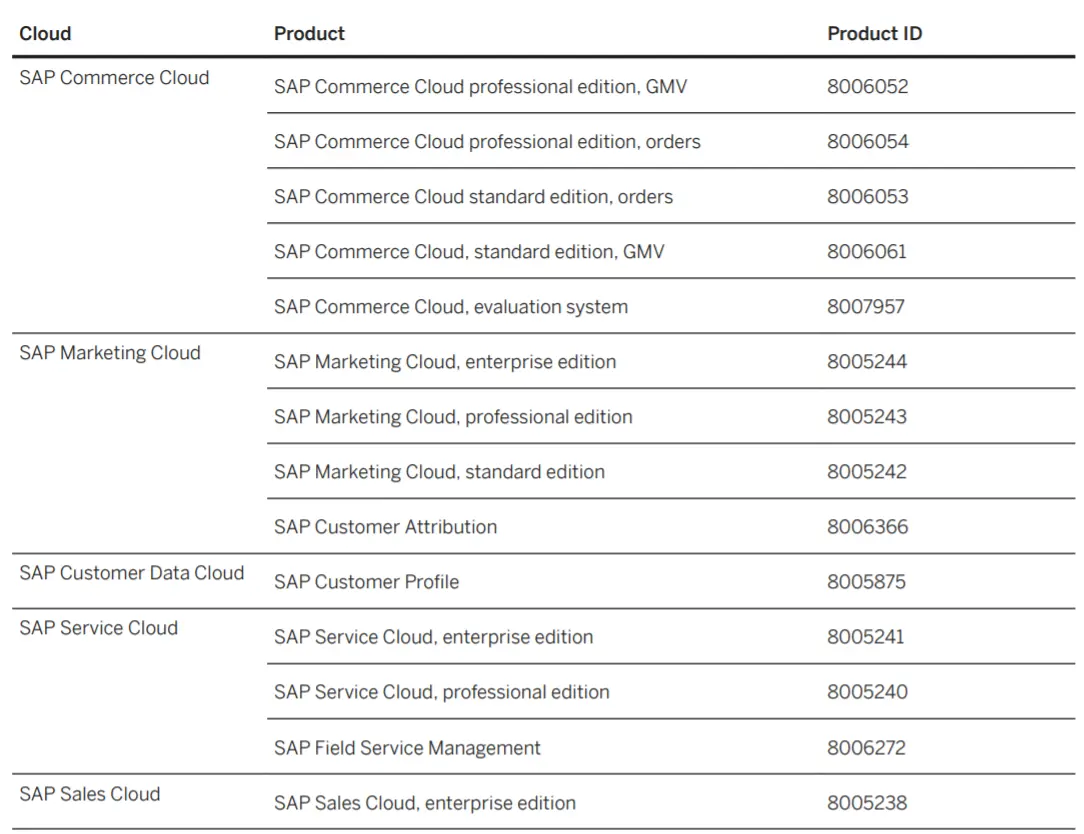Click SAP Marketing Cloud, enterprise edition
1084x834 pixels.
pos(445,362)
